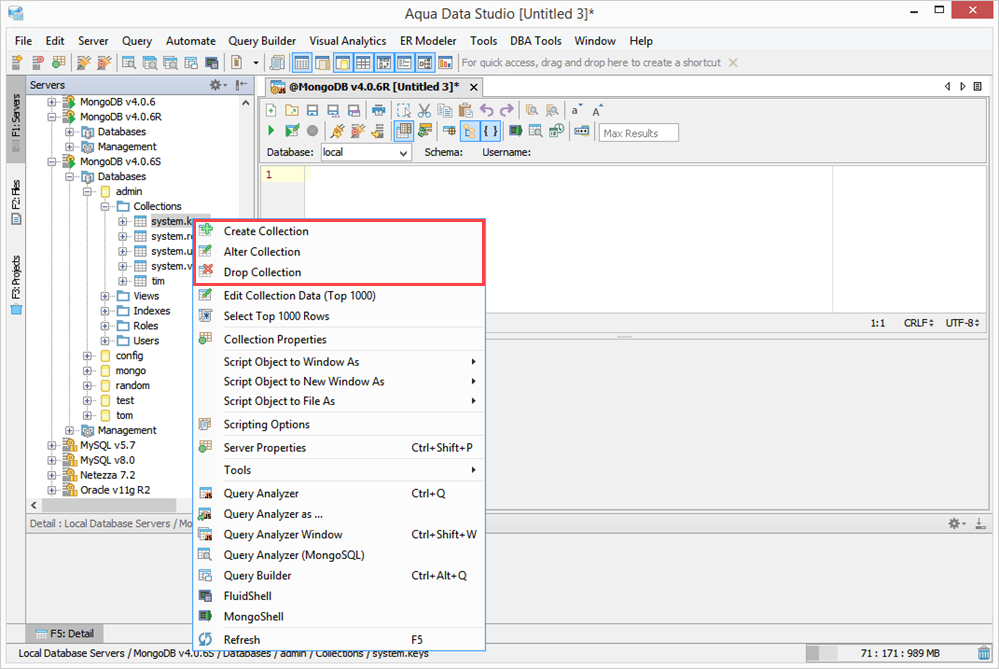Stop execution with the gray circle icon
The height and width of the screenshot is (669, 999).
(312, 131)
